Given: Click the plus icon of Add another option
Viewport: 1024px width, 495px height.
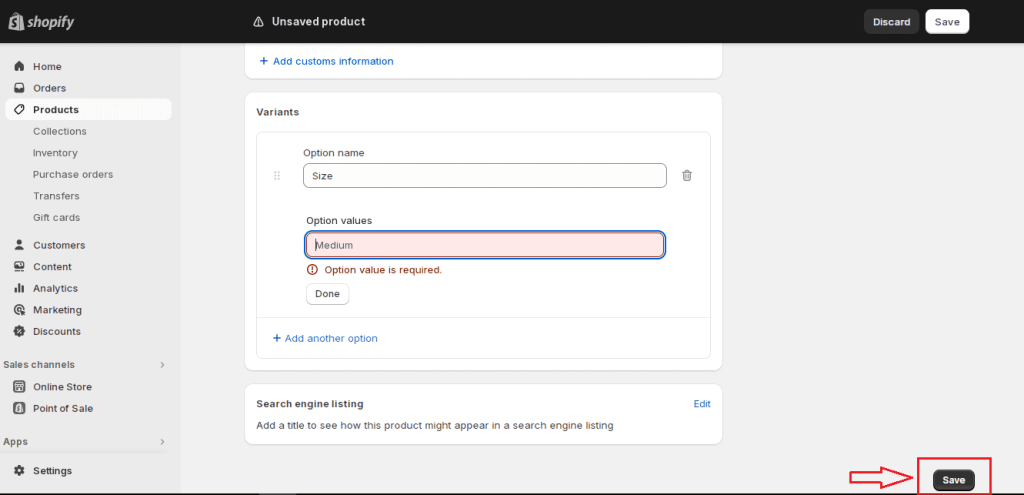Looking at the screenshot, I should tap(277, 338).
